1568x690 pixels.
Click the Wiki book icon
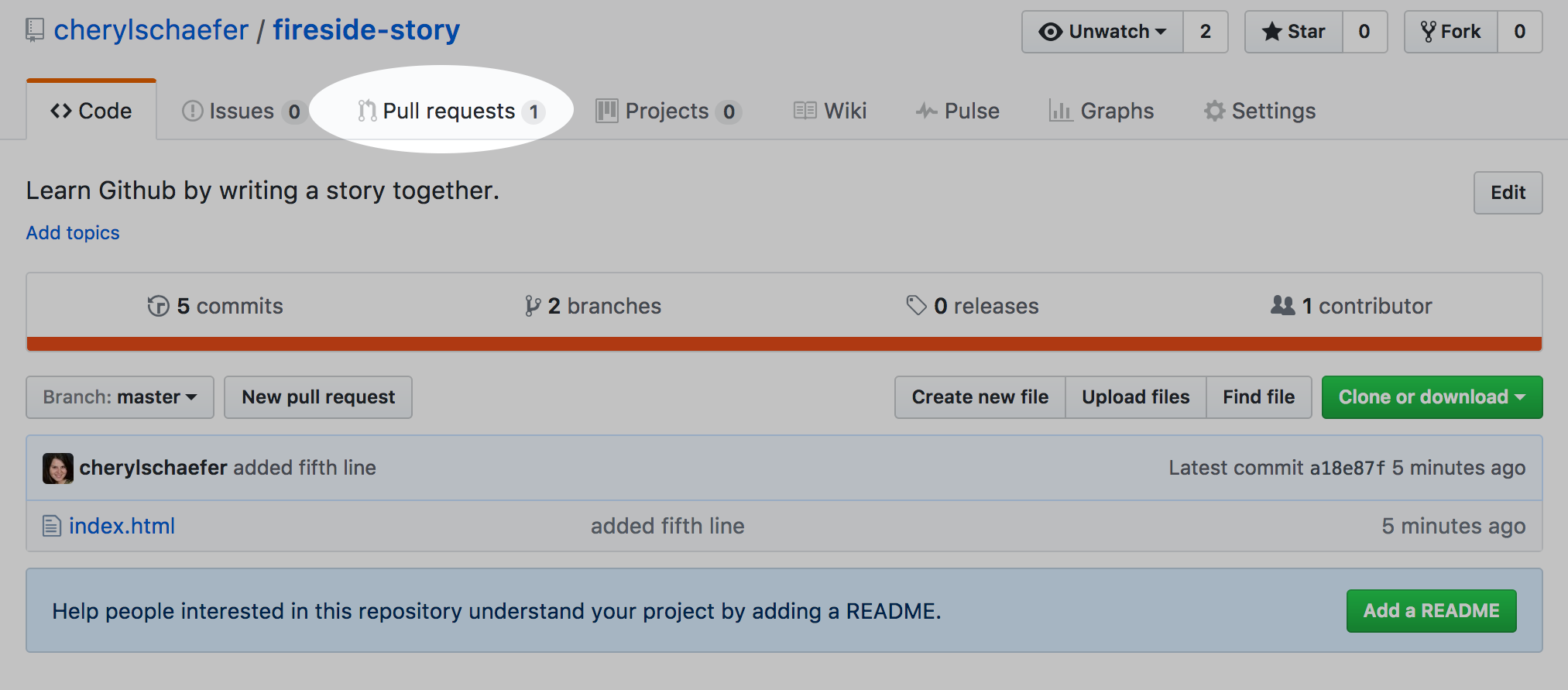click(805, 111)
